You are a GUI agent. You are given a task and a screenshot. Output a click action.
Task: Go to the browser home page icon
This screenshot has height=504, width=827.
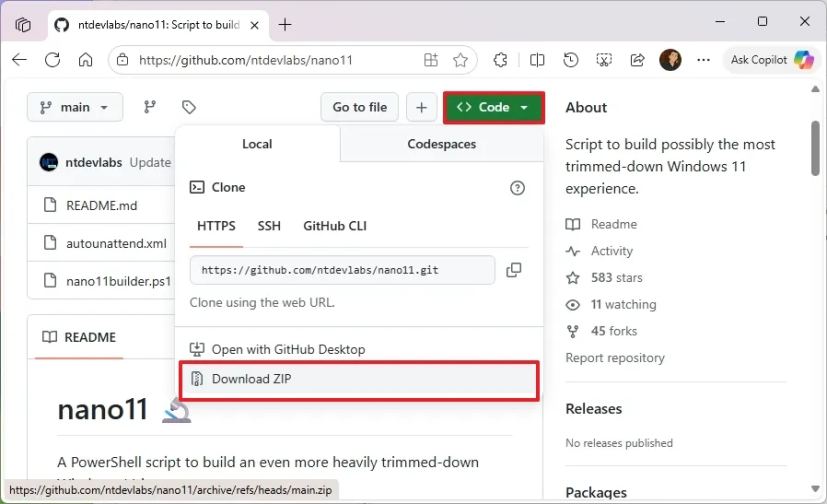[x=85, y=60]
